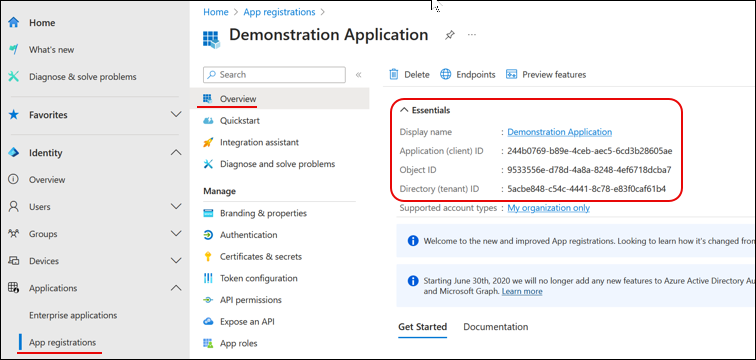This screenshot has width=756, height=360.
Task: Open the Quickstart cloud icon item
Action: tap(208, 120)
